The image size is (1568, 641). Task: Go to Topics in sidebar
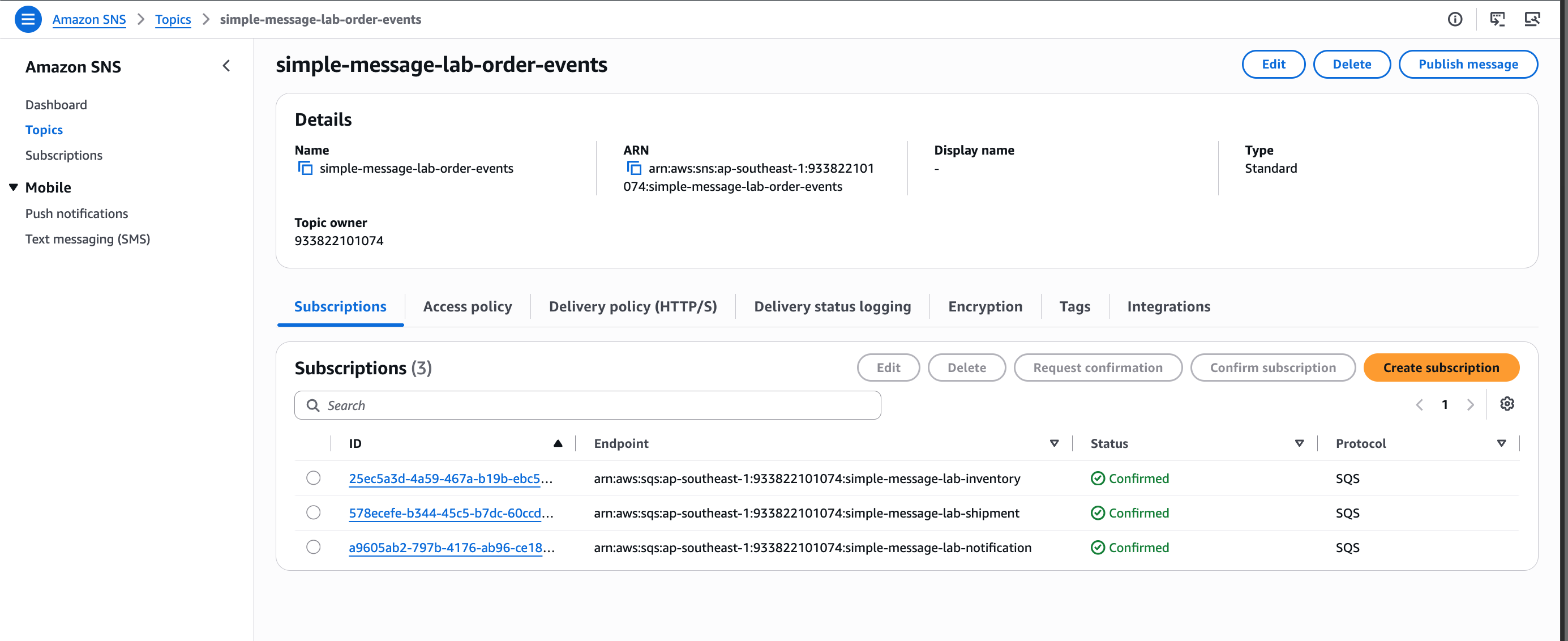[44, 130]
